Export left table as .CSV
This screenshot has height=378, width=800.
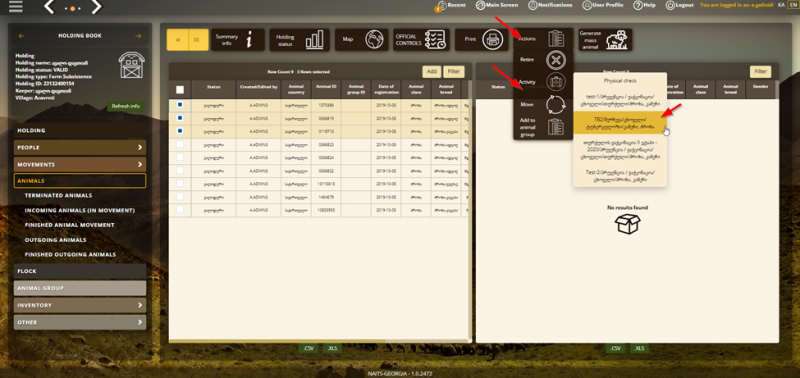[308, 348]
